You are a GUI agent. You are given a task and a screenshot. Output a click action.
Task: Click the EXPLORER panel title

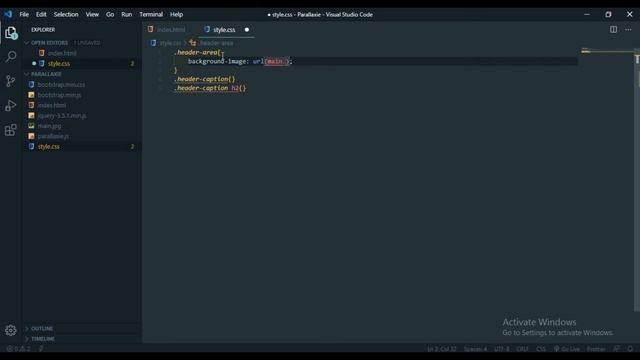coord(43,30)
